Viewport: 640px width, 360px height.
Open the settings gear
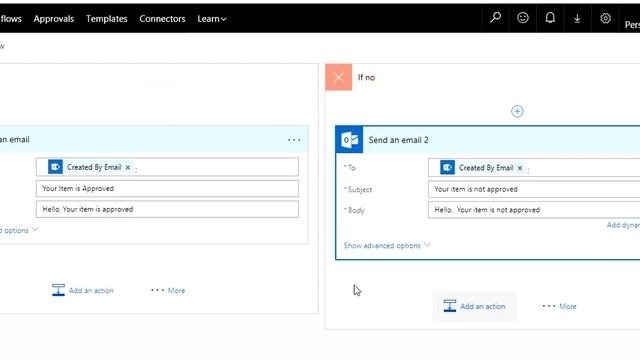605,18
